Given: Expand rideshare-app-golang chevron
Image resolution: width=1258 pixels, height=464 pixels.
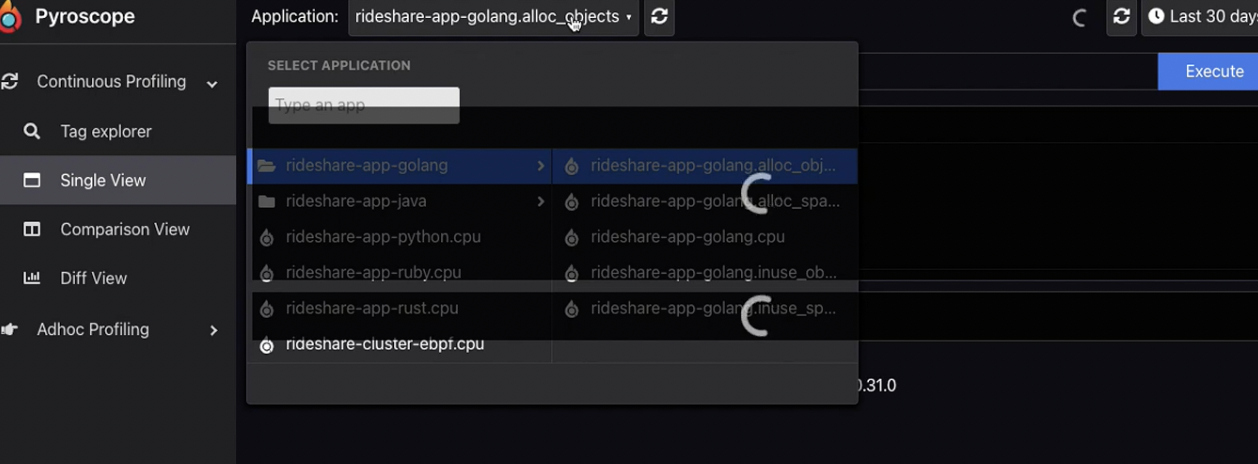Looking at the screenshot, I should [x=540, y=166].
